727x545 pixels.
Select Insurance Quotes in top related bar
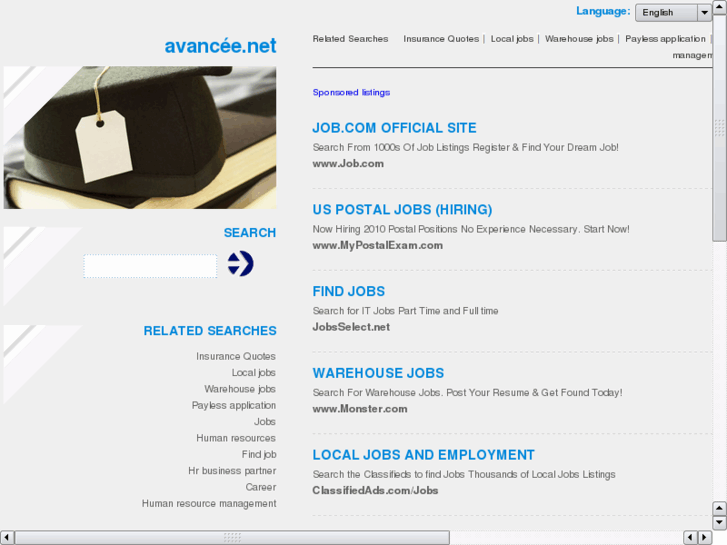441,39
